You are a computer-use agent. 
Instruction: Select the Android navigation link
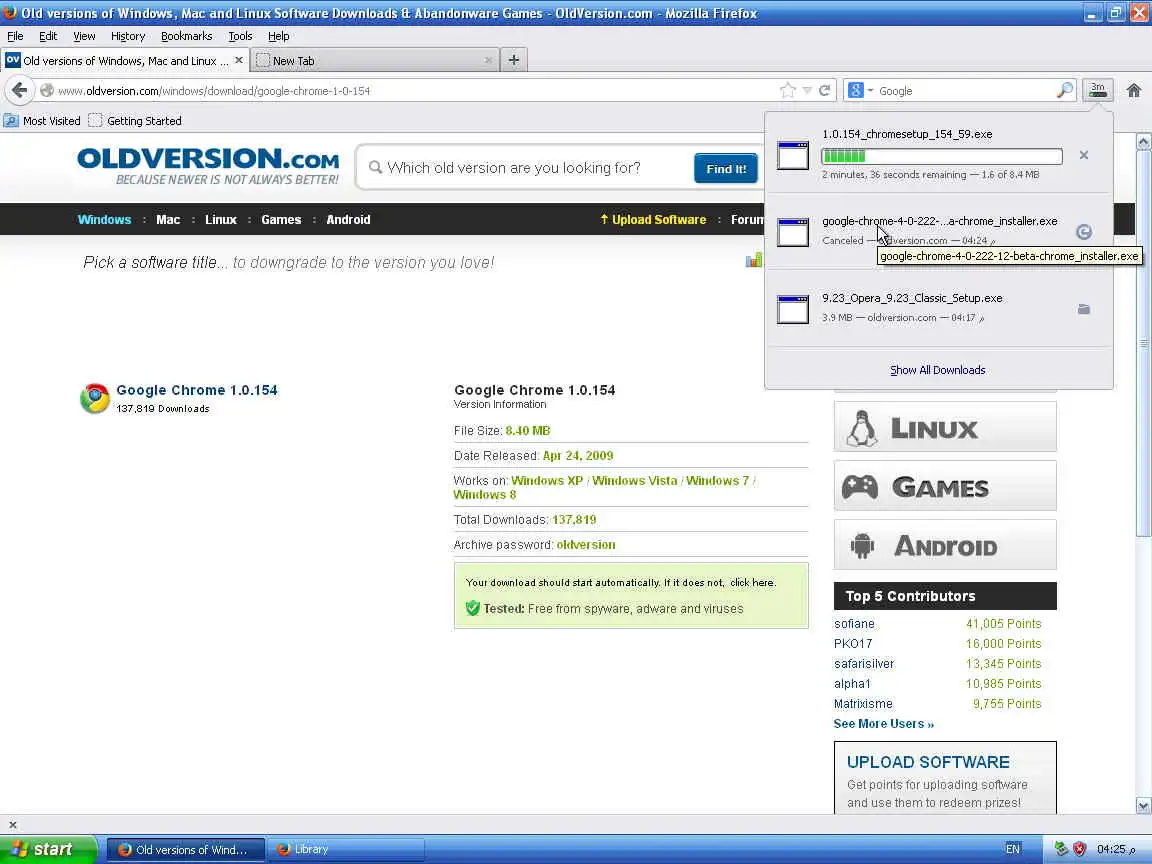[x=348, y=220]
